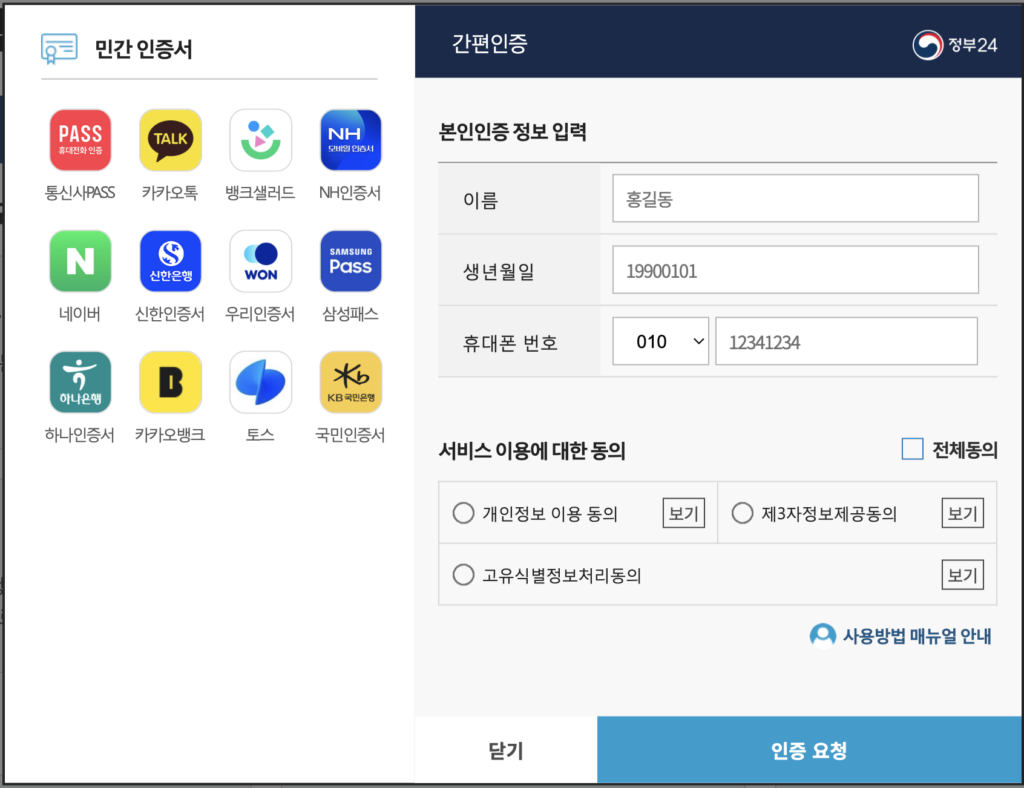Toggle the 고유식별정보처리동의 radio button

463,575
